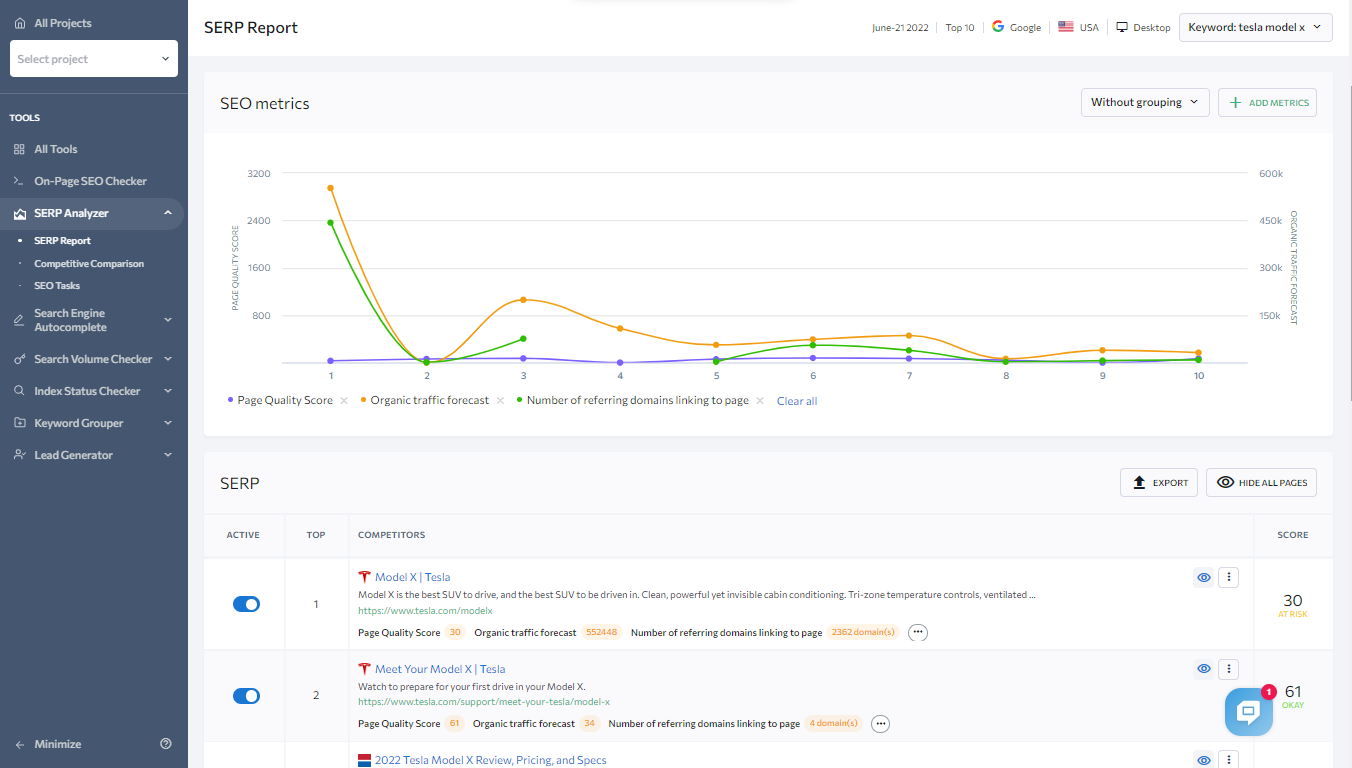The width and height of the screenshot is (1352, 768).
Task: Open three-dot options menu for Model X | Tesla
Action: coord(1230,577)
